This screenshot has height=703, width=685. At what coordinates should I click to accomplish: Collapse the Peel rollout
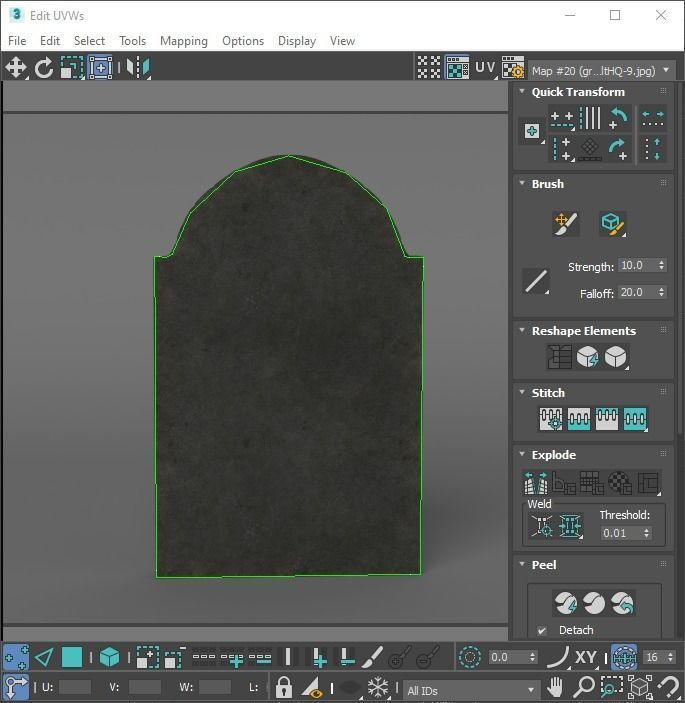pos(522,564)
